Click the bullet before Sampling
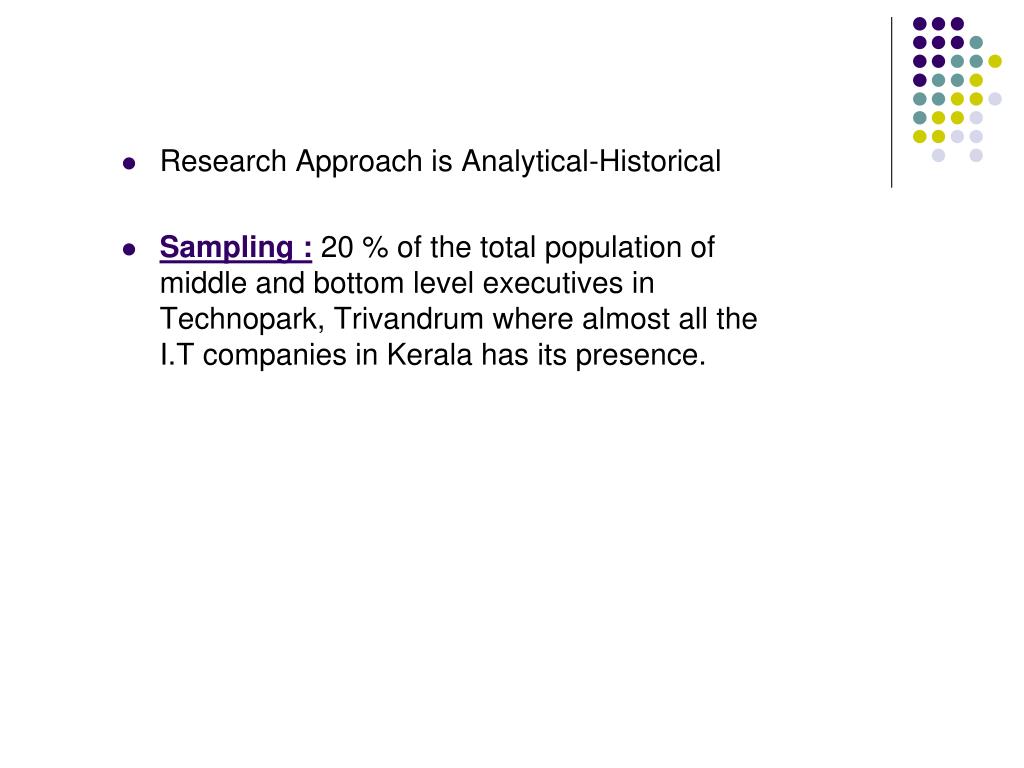This screenshot has height=768, width=1024. [129, 249]
